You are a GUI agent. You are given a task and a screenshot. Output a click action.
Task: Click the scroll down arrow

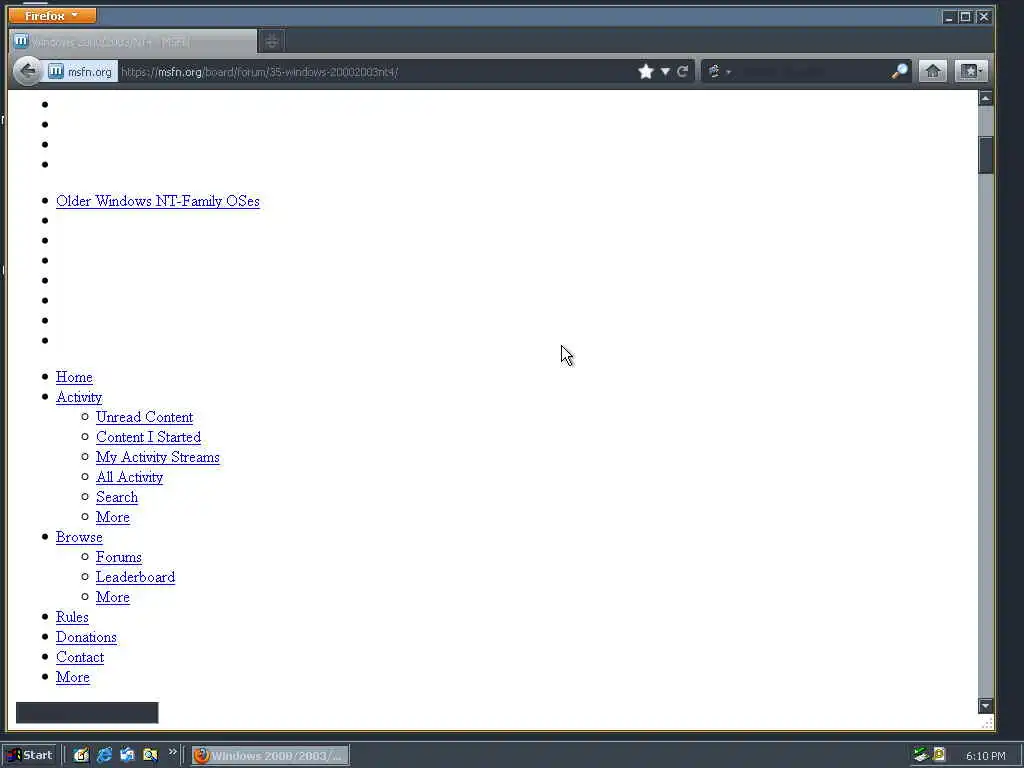tap(985, 705)
